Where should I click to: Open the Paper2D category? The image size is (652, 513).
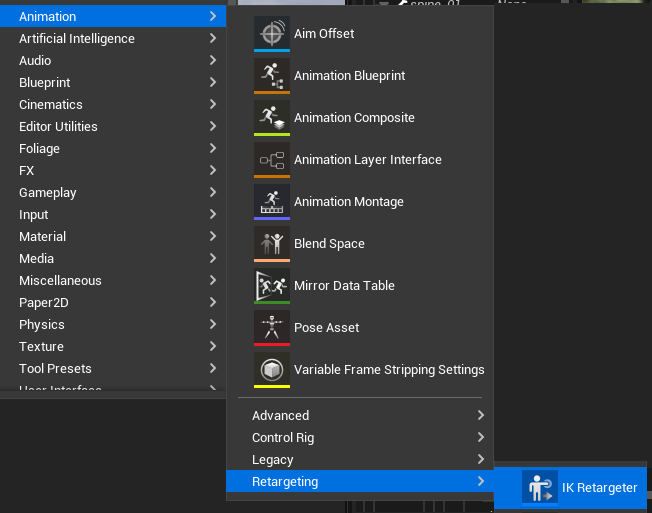tap(113, 303)
